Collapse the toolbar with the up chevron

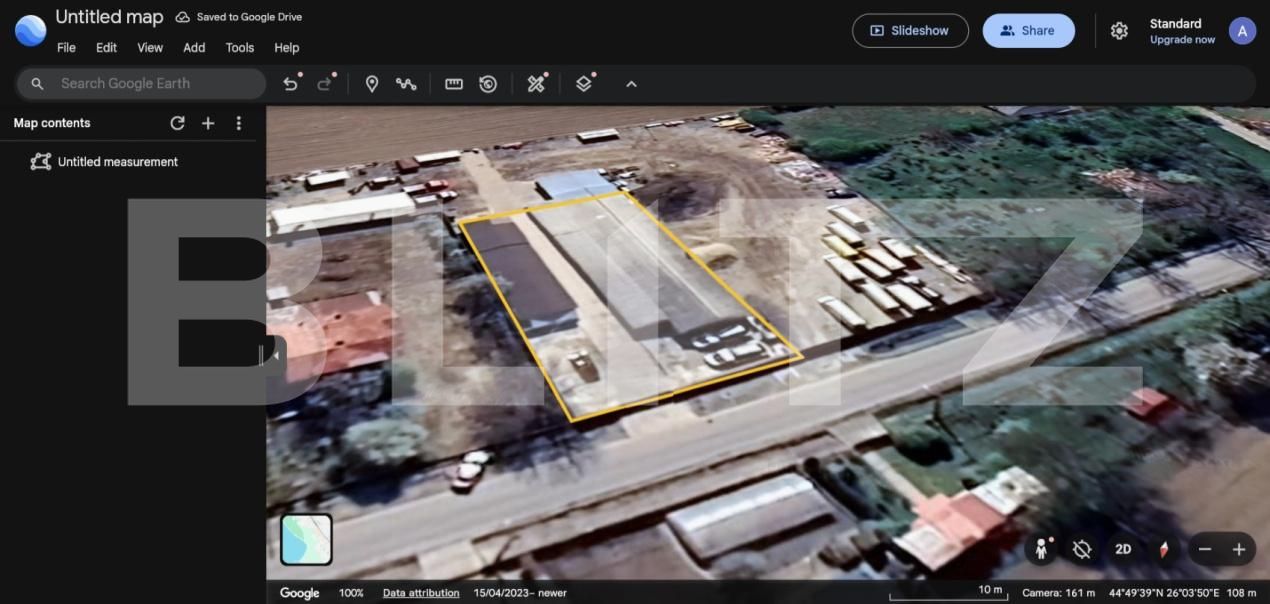point(631,84)
